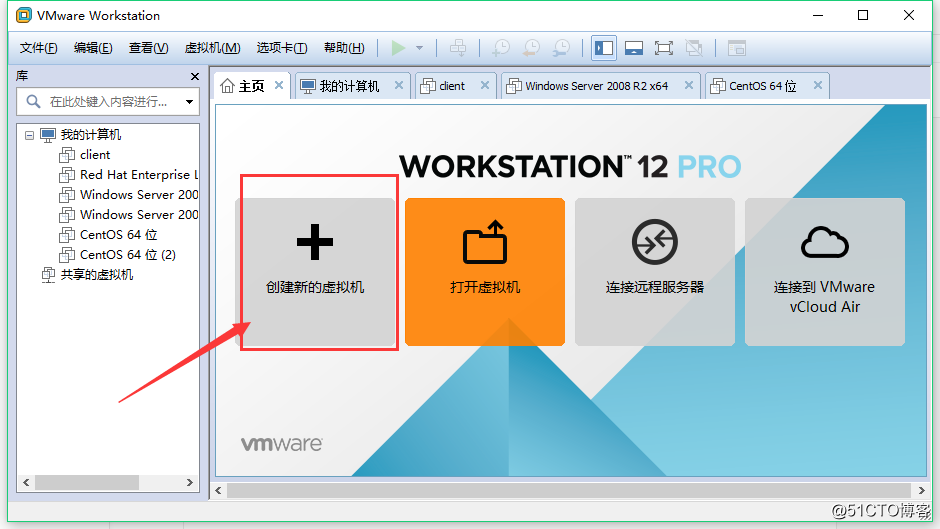Click the take snapshot toolbar icon
This screenshot has height=529, width=940.
coord(501,48)
